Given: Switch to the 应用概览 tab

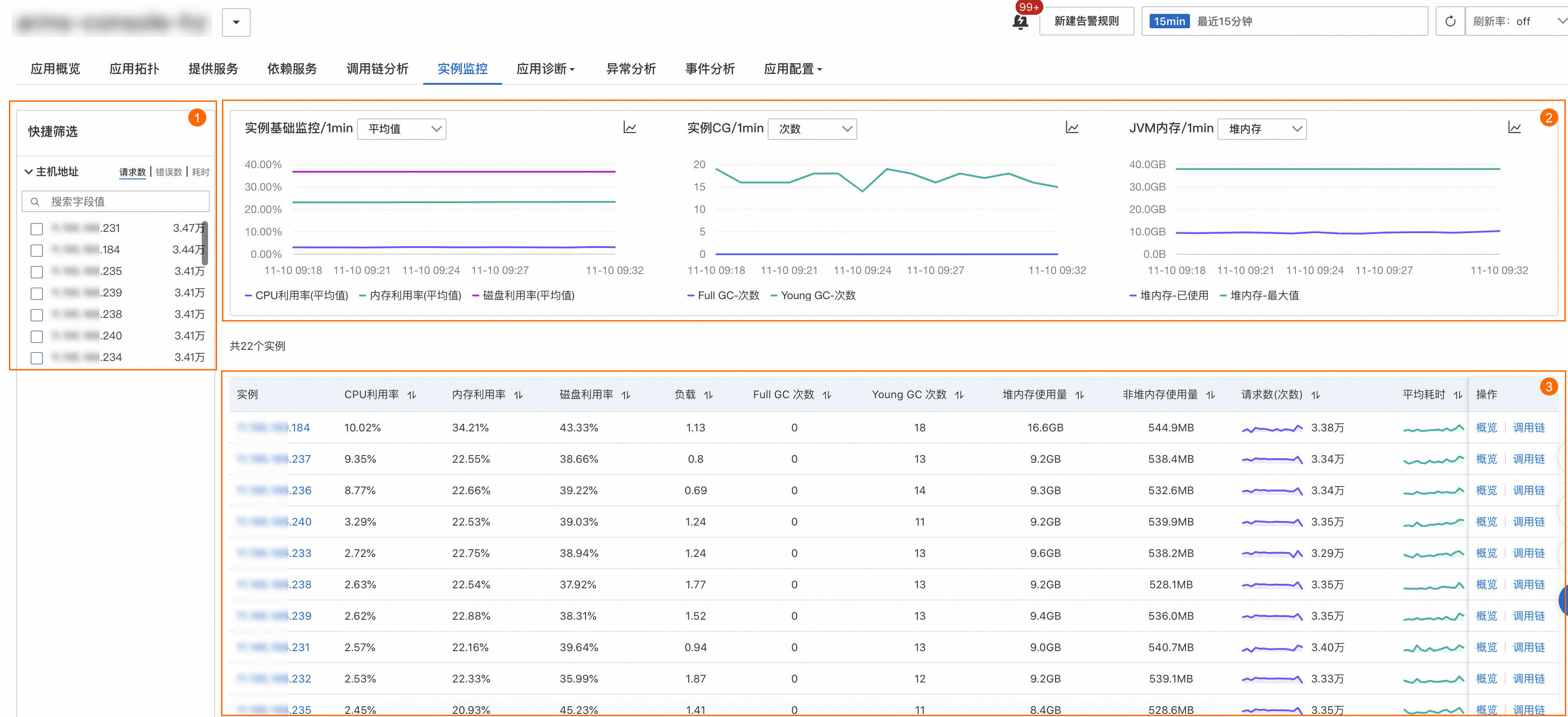Looking at the screenshot, I should [56, 69].
